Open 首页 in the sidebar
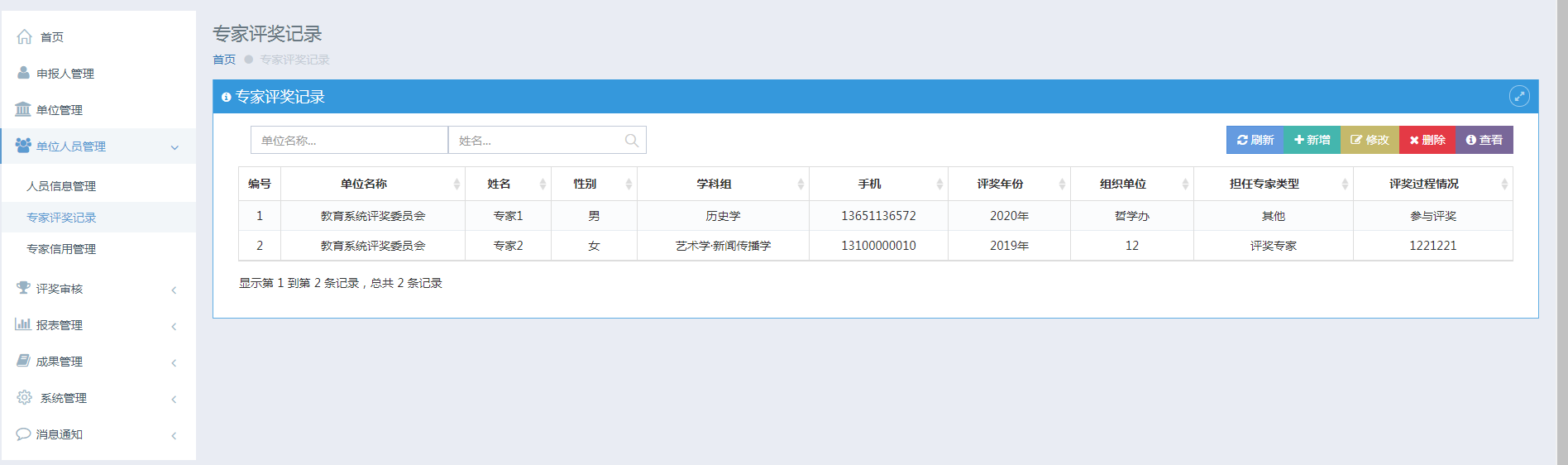This screenshot has height=465, width=1568. 98,36
